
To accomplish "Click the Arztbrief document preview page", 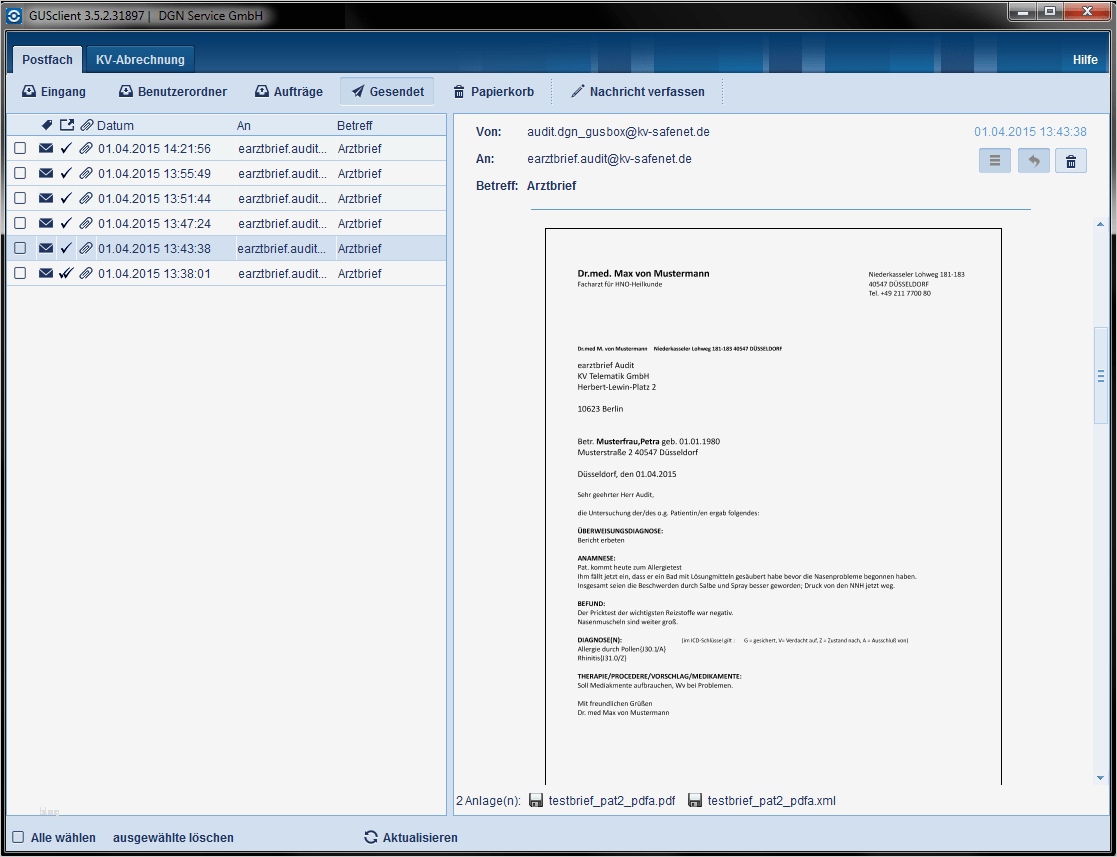I will click(773, 506).
